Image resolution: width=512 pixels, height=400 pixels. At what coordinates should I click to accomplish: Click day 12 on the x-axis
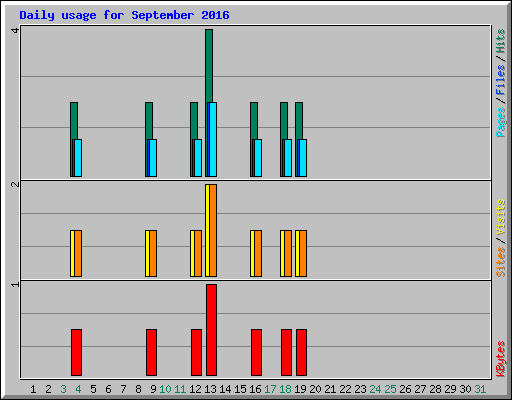[x=195, y=389]
